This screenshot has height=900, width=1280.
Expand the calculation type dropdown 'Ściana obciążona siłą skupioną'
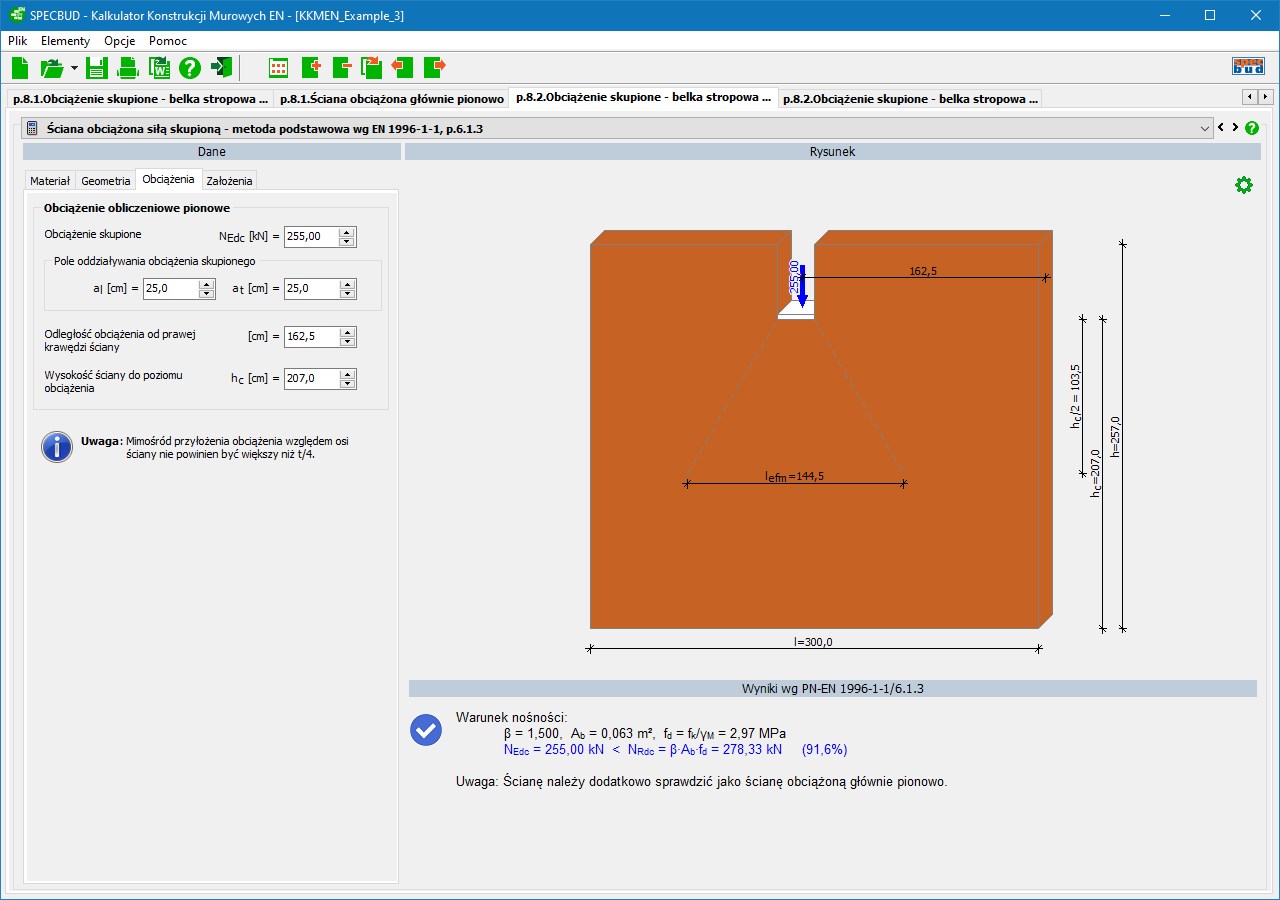pos(1204,128)
